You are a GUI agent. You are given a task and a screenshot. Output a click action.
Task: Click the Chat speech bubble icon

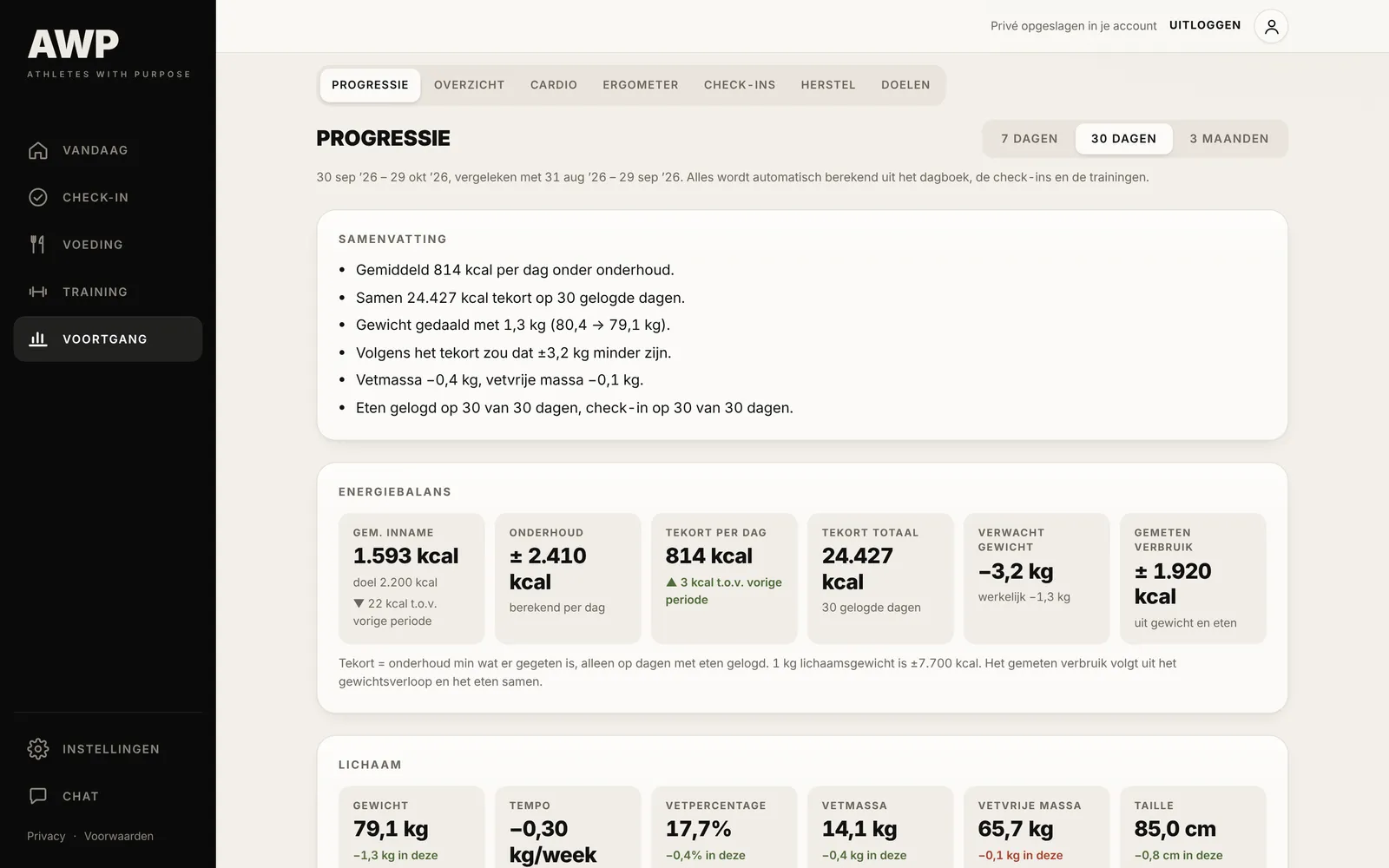[38, 796]
